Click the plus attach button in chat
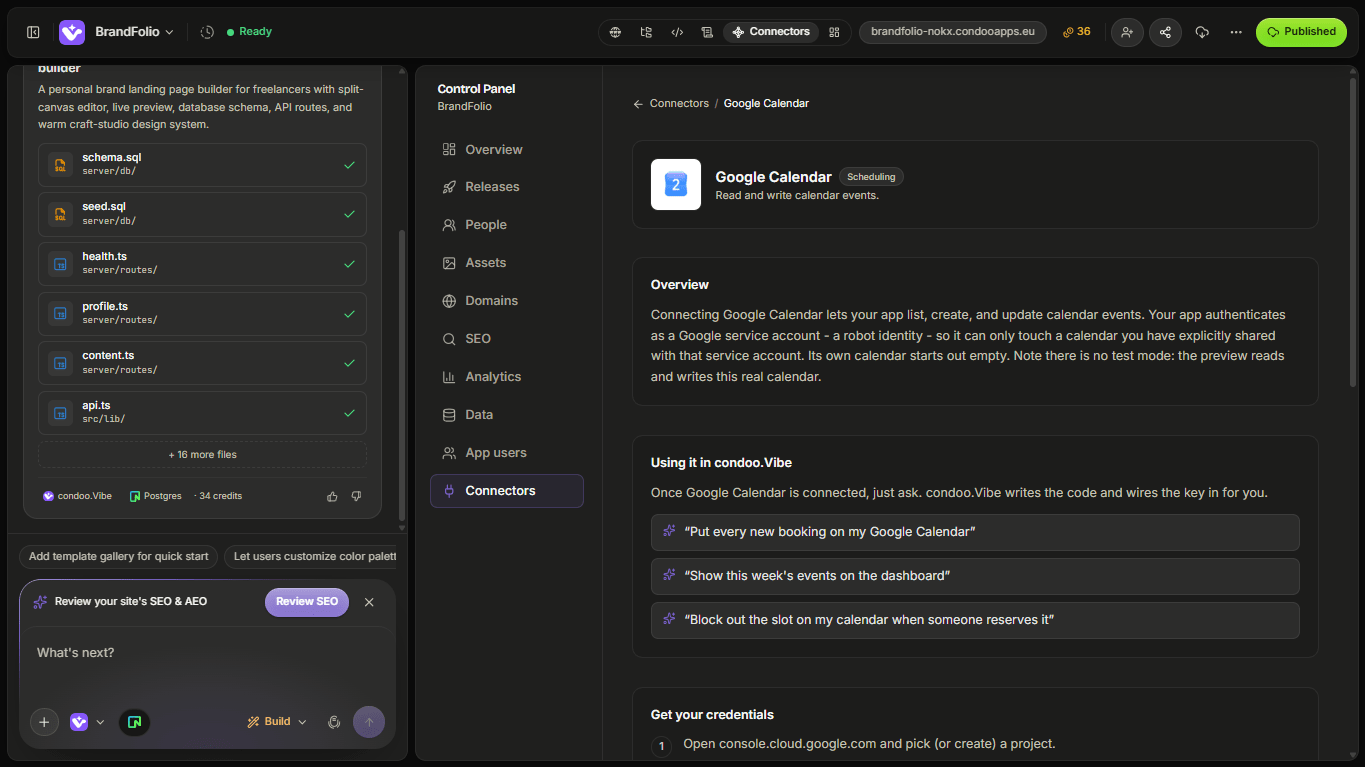1365x767 pixels. [44, 722]
